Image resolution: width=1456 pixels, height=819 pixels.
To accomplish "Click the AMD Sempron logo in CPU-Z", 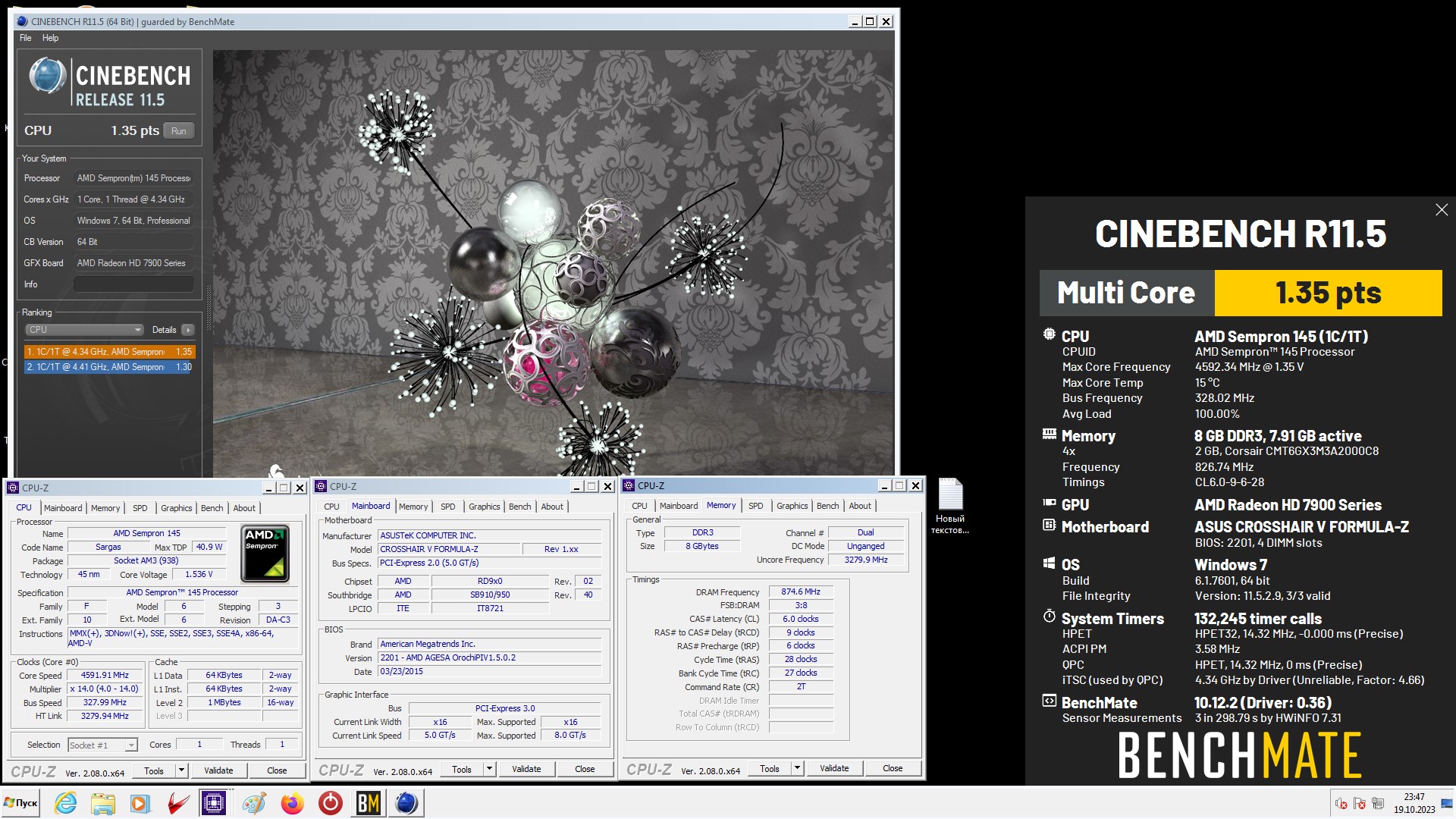I will (x=265, y=553).
